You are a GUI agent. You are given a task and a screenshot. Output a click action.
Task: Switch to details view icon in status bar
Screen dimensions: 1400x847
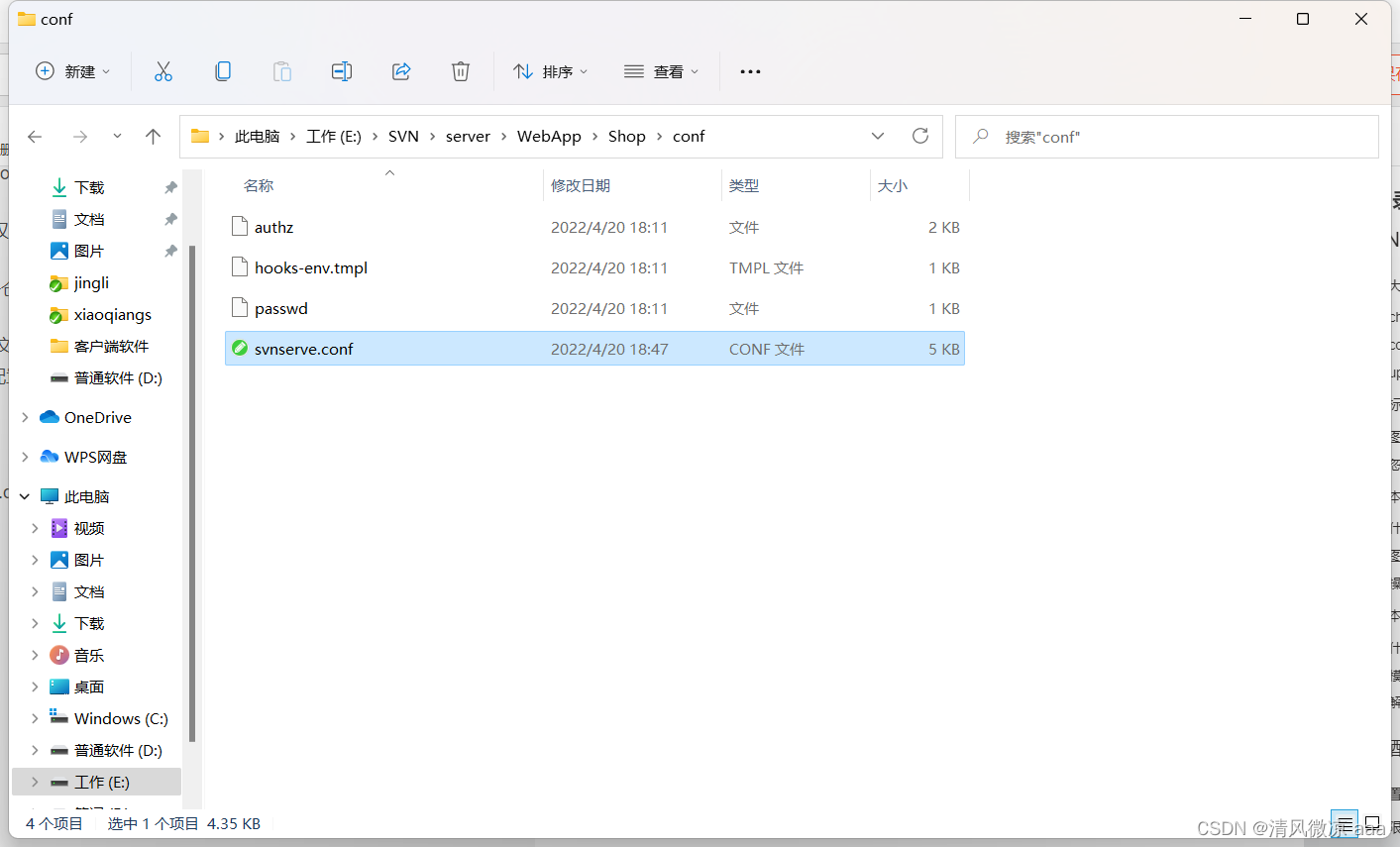pyautogui.click(x=1345, y=824)
